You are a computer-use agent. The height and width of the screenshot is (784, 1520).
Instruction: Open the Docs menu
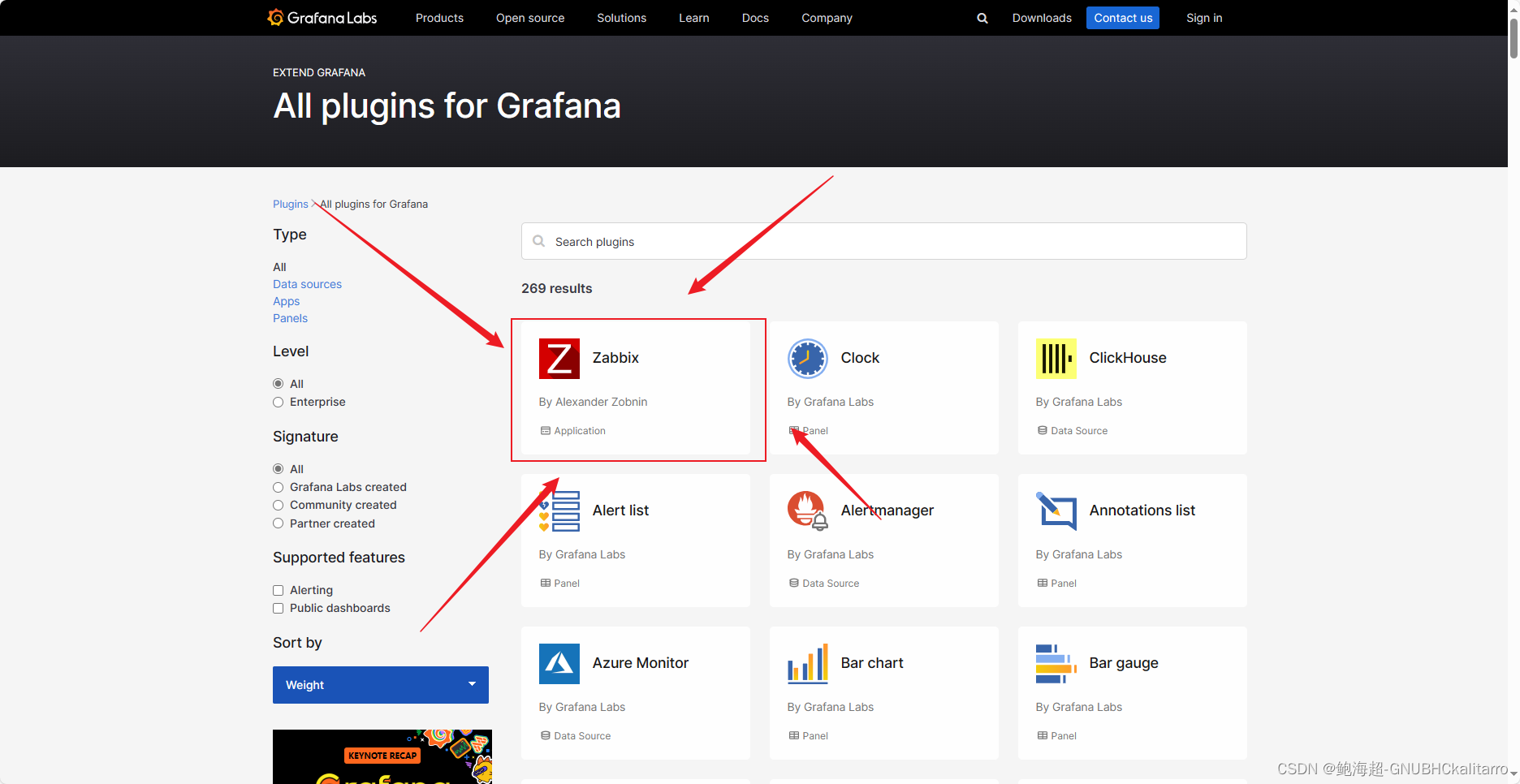tap(755, 18)
